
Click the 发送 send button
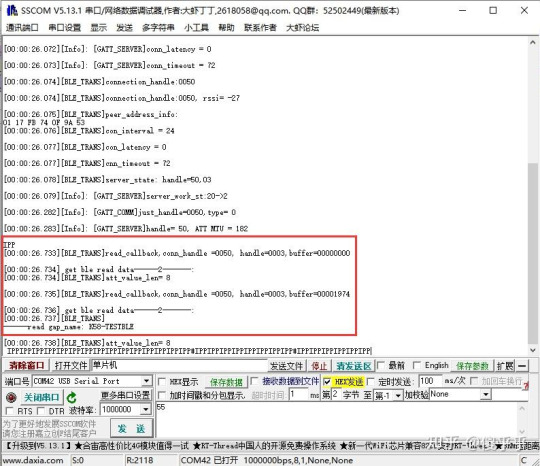point(131,429)
